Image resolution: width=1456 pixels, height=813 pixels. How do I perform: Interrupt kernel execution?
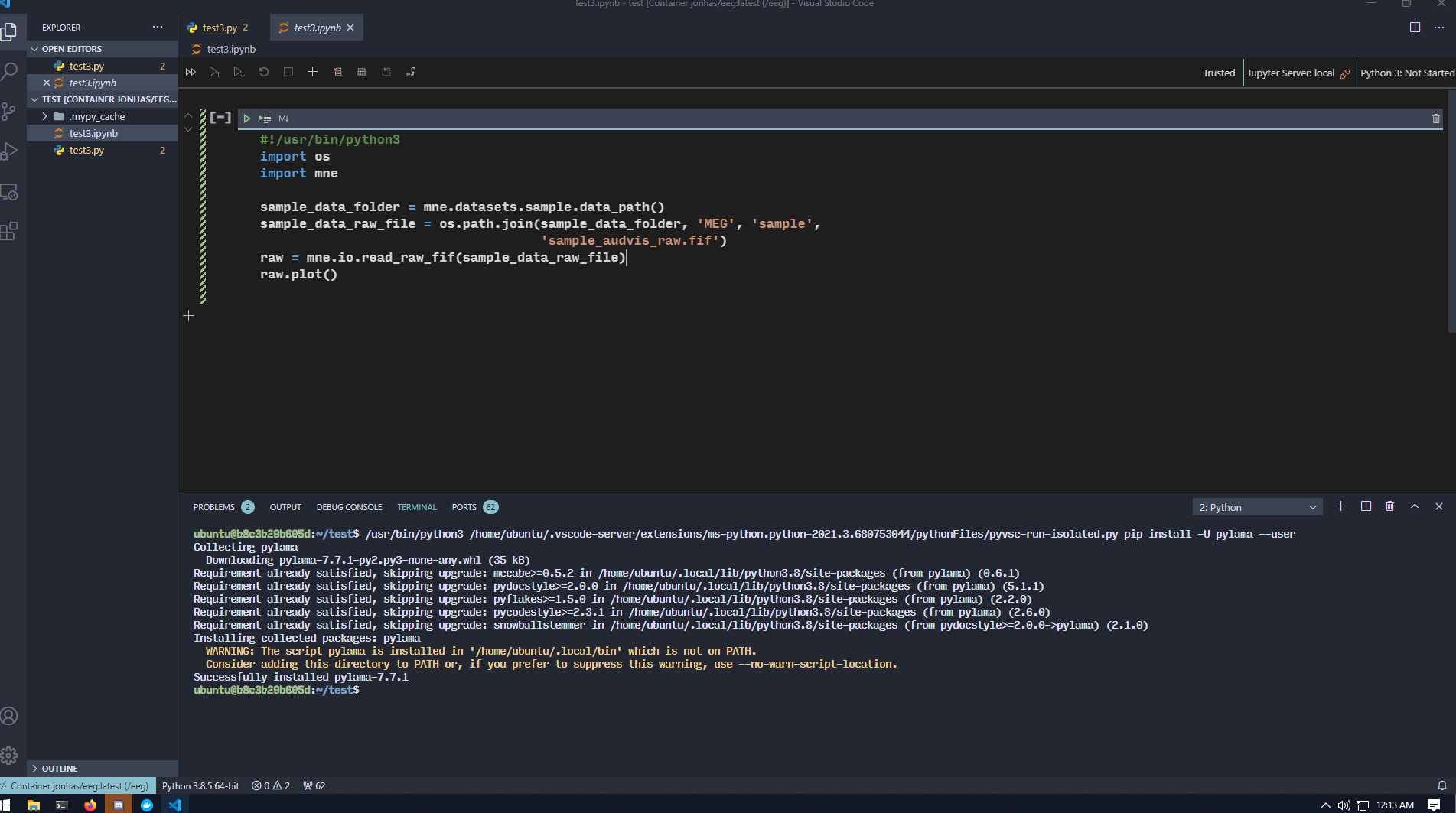point(288,72)
